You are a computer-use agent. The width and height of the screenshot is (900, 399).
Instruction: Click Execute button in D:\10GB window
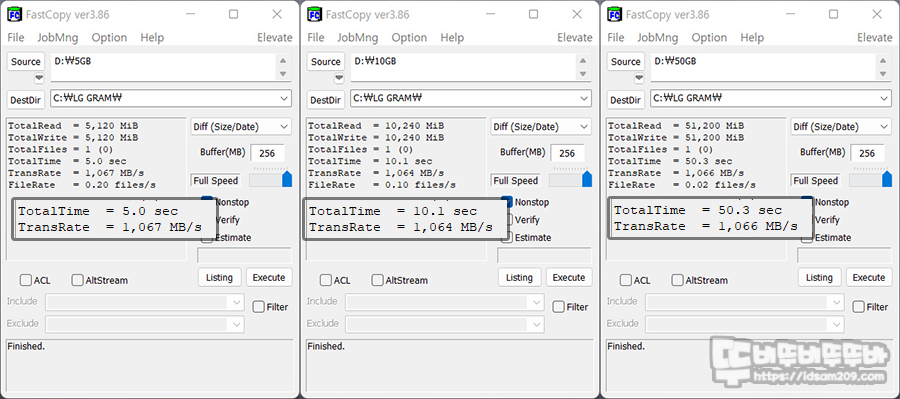(x=569, y=277)
